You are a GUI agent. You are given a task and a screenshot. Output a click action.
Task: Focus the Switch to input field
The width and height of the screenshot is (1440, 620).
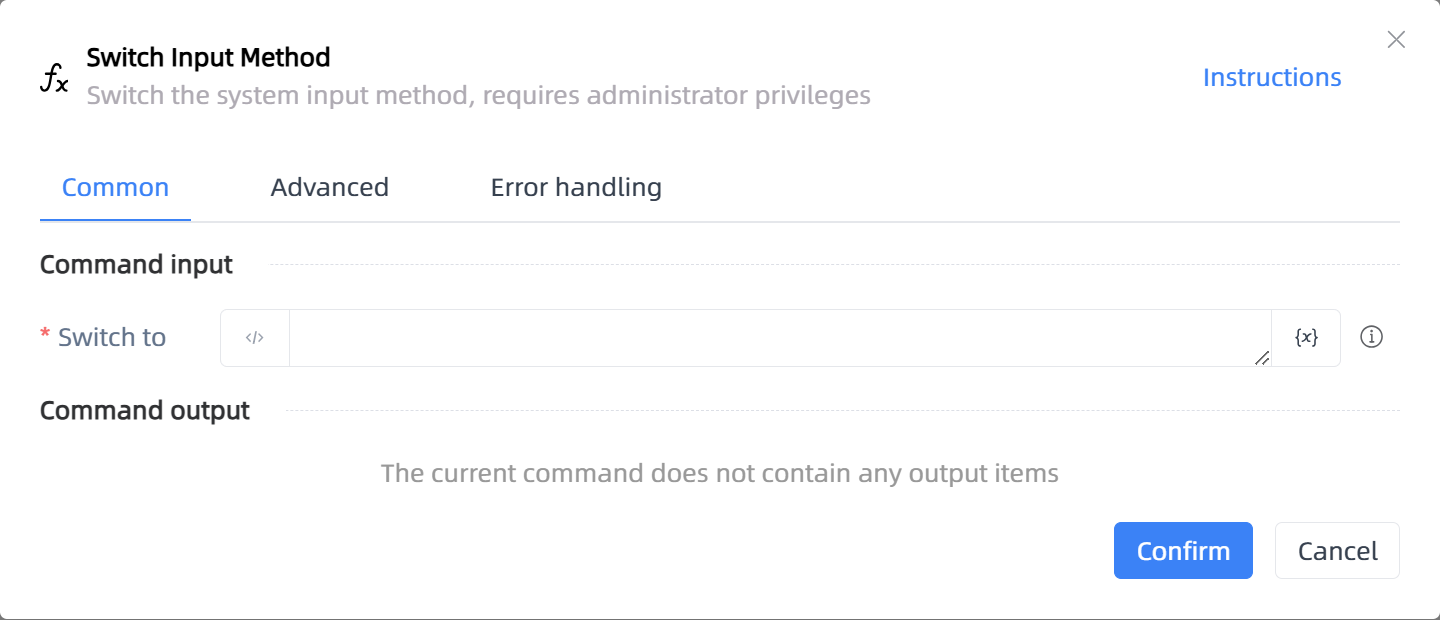[x=780, y=338]
